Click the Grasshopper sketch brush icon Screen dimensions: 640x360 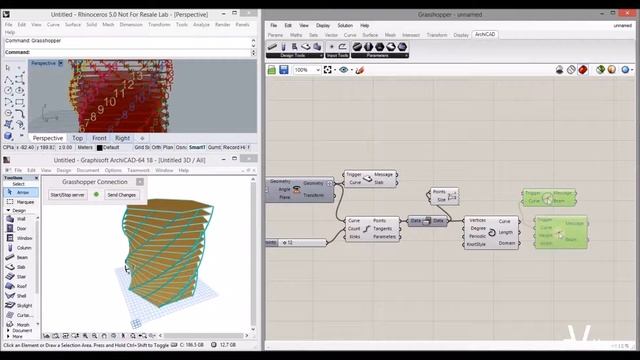(360, 70)
